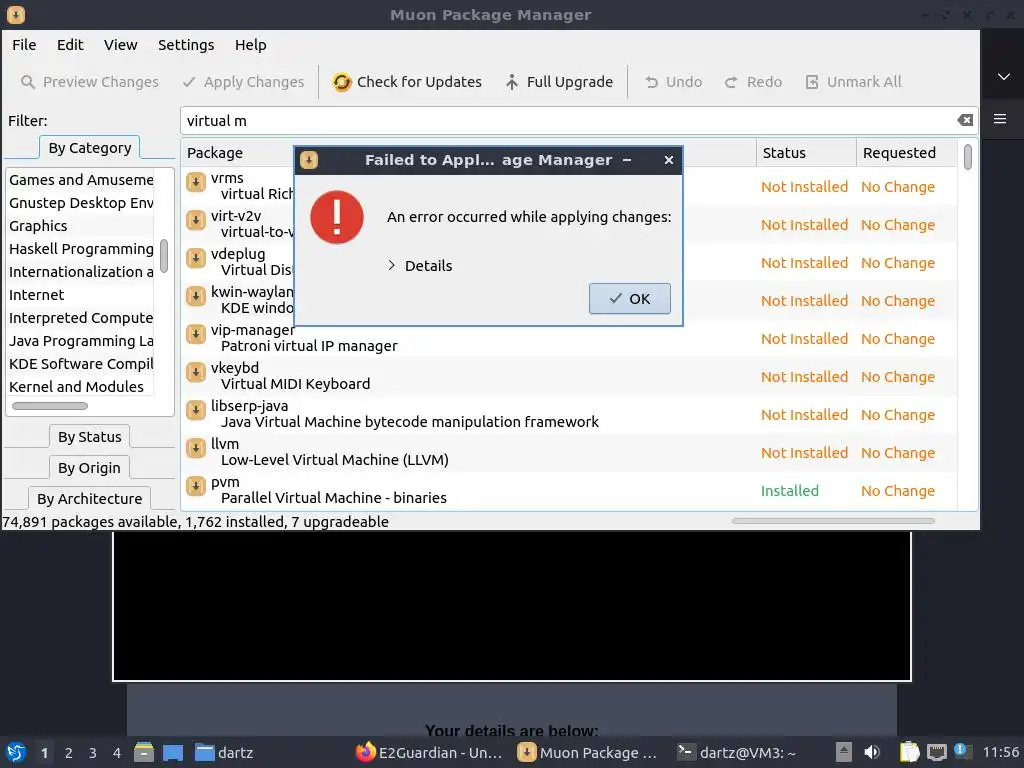
Task: Click the red error exclamation icon
Action: click(337, 217)
